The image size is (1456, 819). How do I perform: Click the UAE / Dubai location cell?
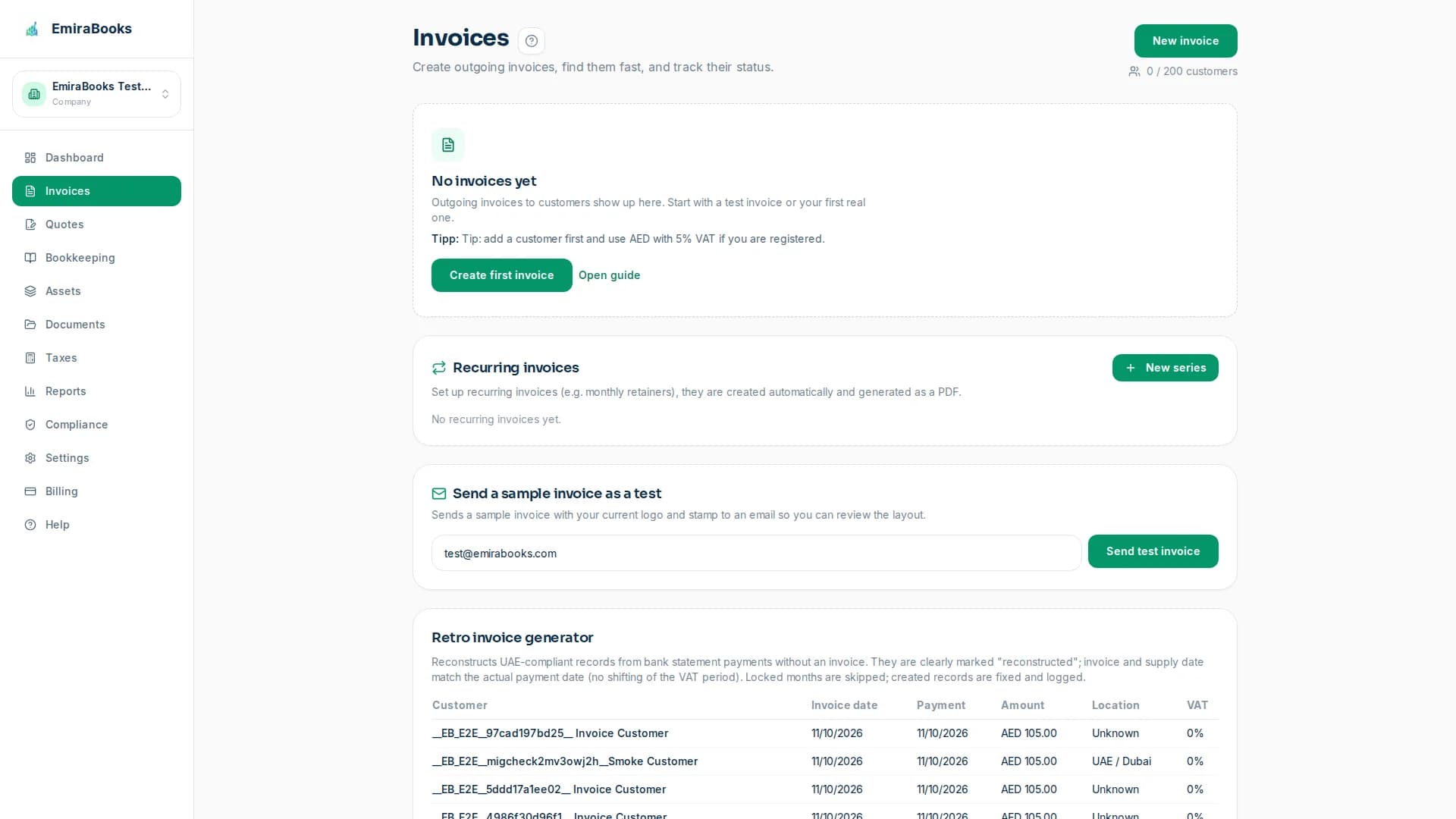tap(1122, 761)
